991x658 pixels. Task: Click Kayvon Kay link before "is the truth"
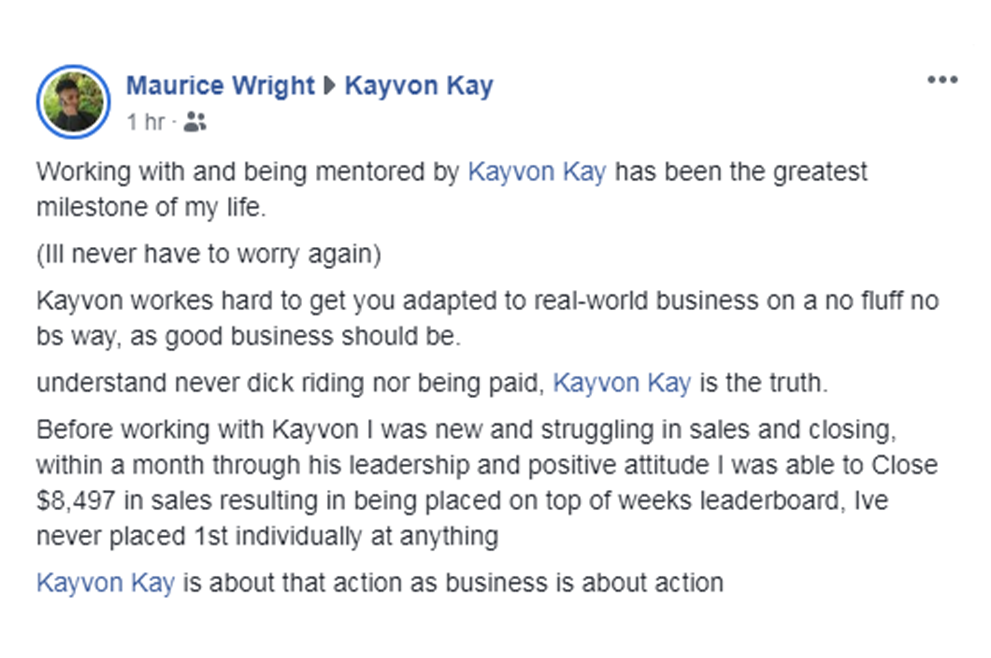[621, 382]
